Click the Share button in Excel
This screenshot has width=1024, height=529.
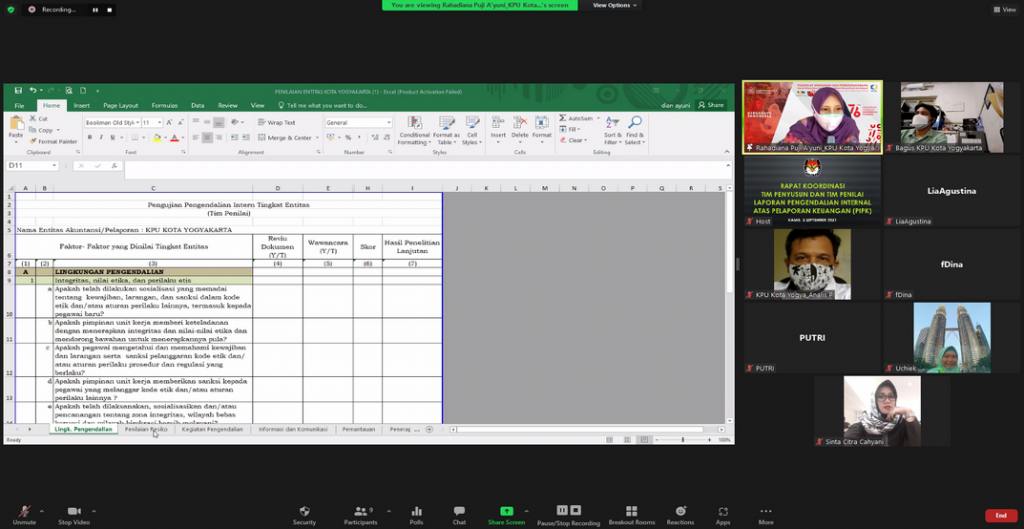pyautogui.click(x=713, y=105)
